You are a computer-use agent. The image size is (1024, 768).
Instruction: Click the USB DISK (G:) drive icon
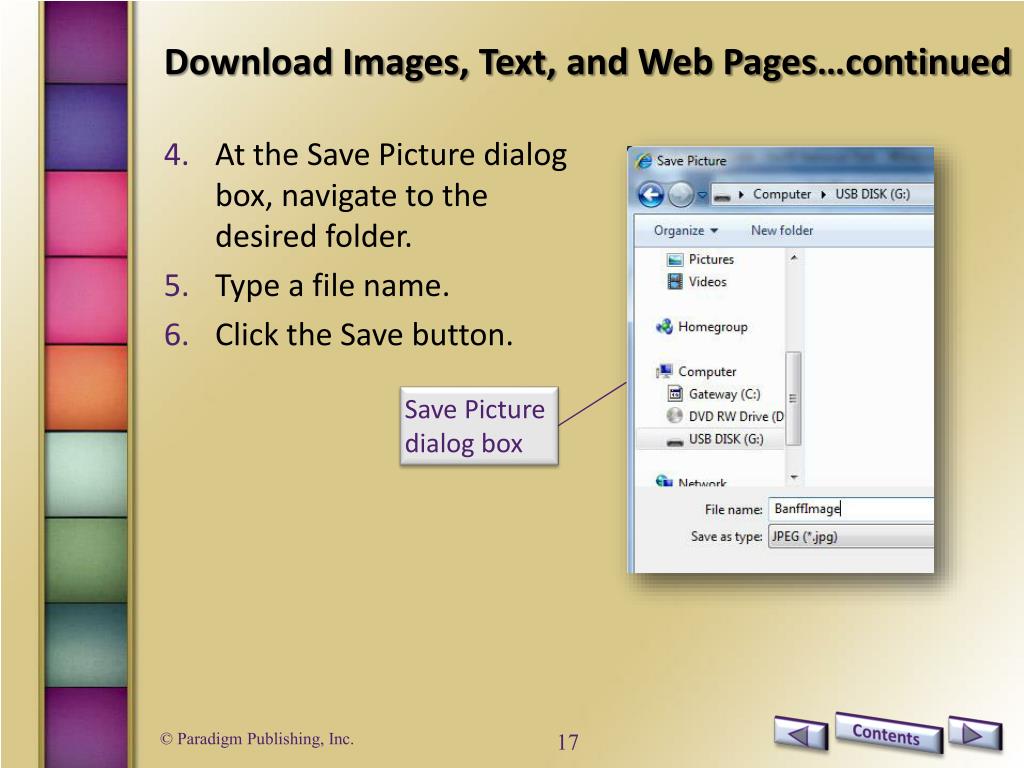[675, 441]
